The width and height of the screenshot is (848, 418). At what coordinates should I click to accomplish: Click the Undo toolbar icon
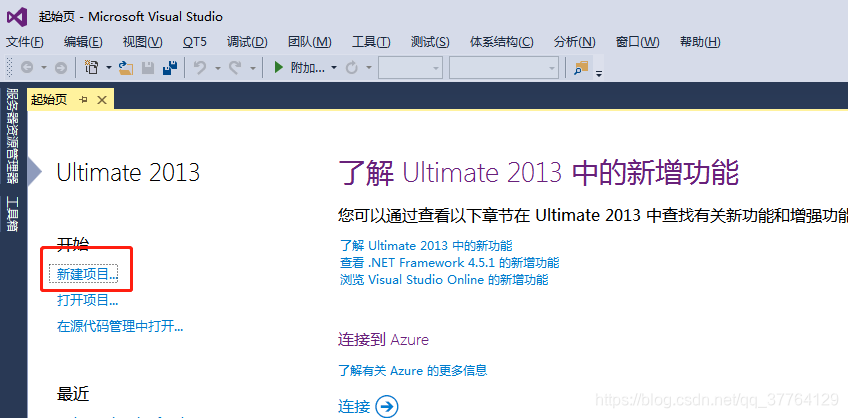pyautogui.click(x=200, y=68)
